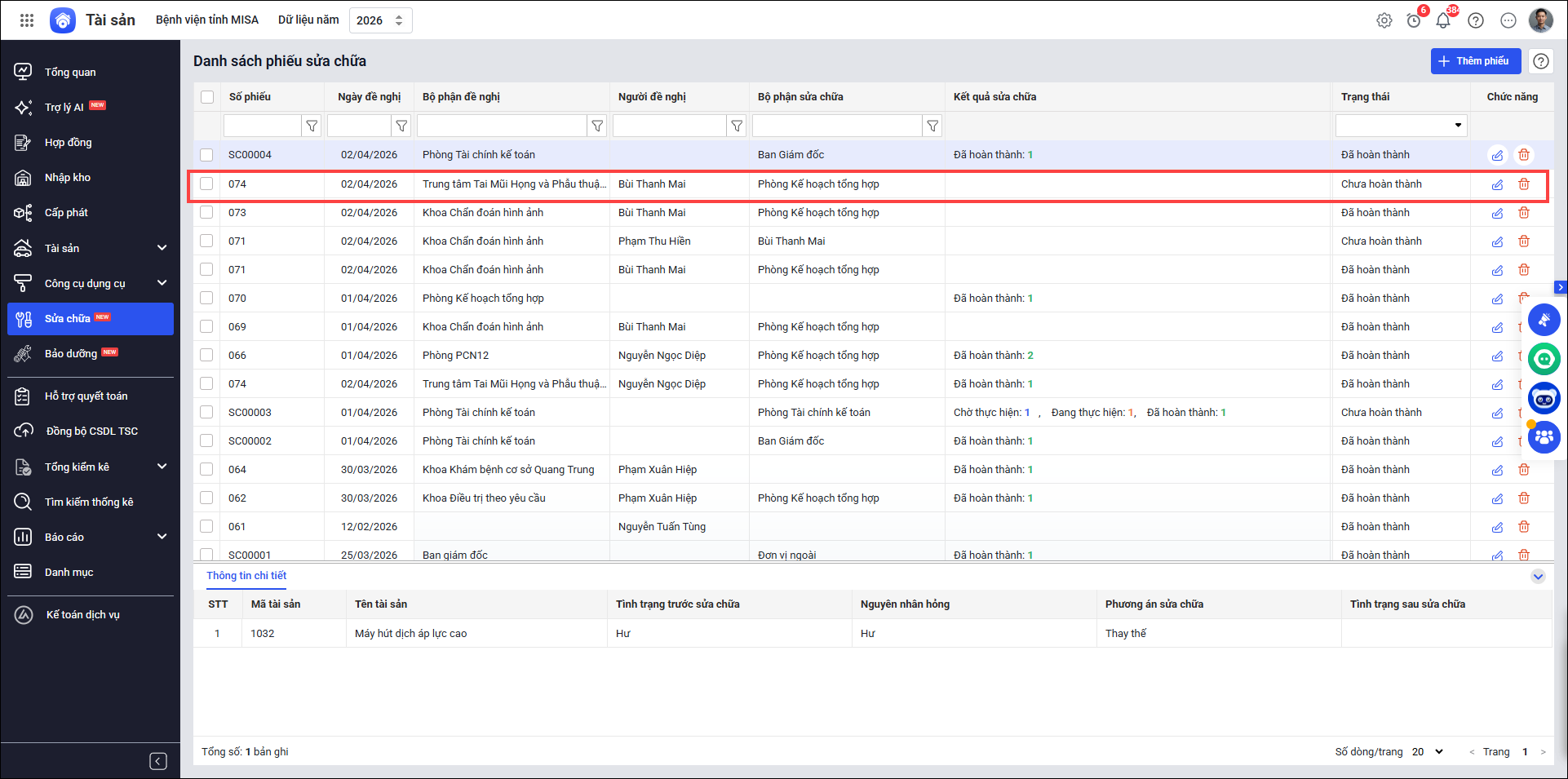
Task: Check the box for ticket 070
Action: pyautogui.click(x=206, y=299)
